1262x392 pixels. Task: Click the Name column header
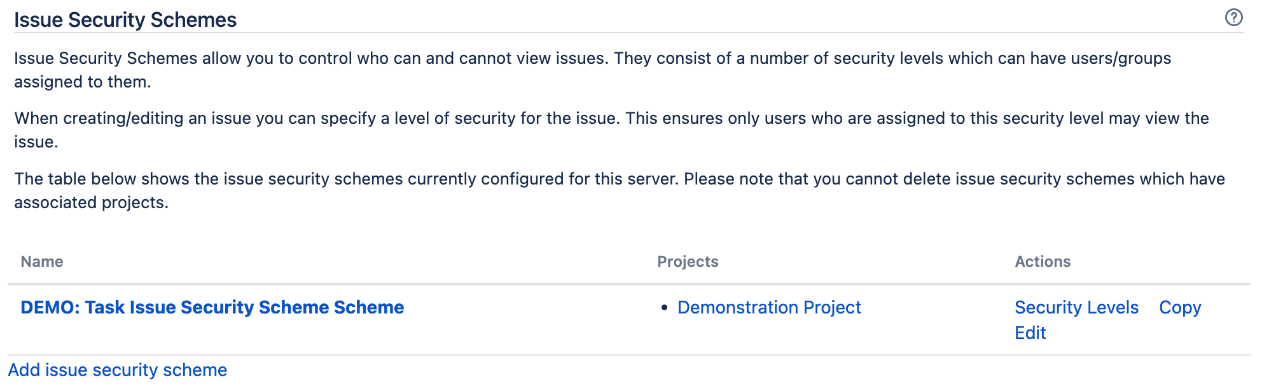click(42, 261)
